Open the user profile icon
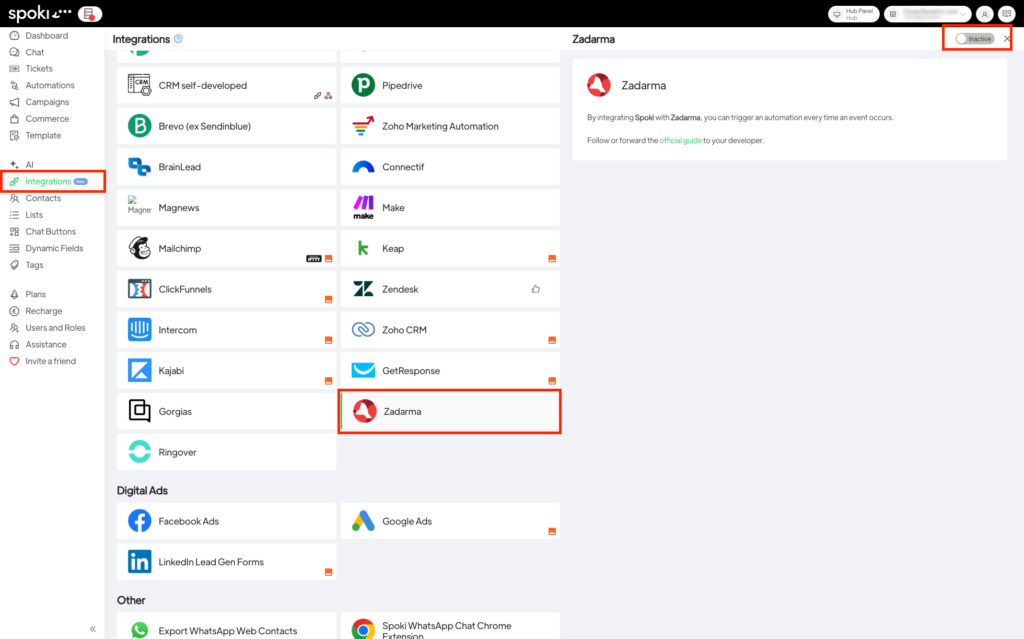The width and height of the screenshot is (1024, 639). (x=985, y=14)
